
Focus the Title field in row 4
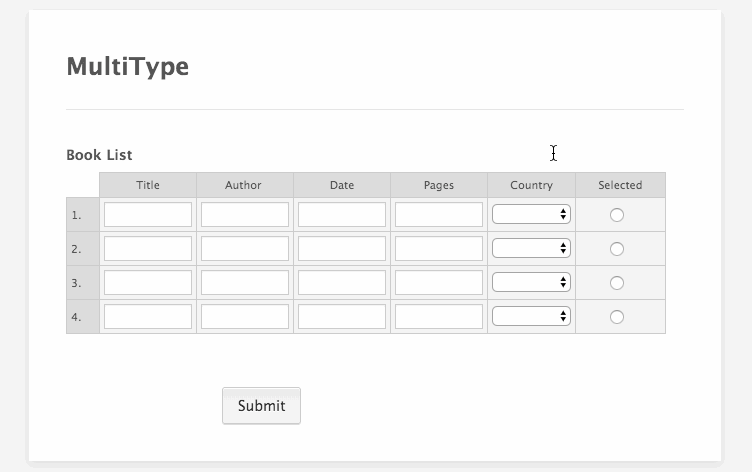pos(148,317)
